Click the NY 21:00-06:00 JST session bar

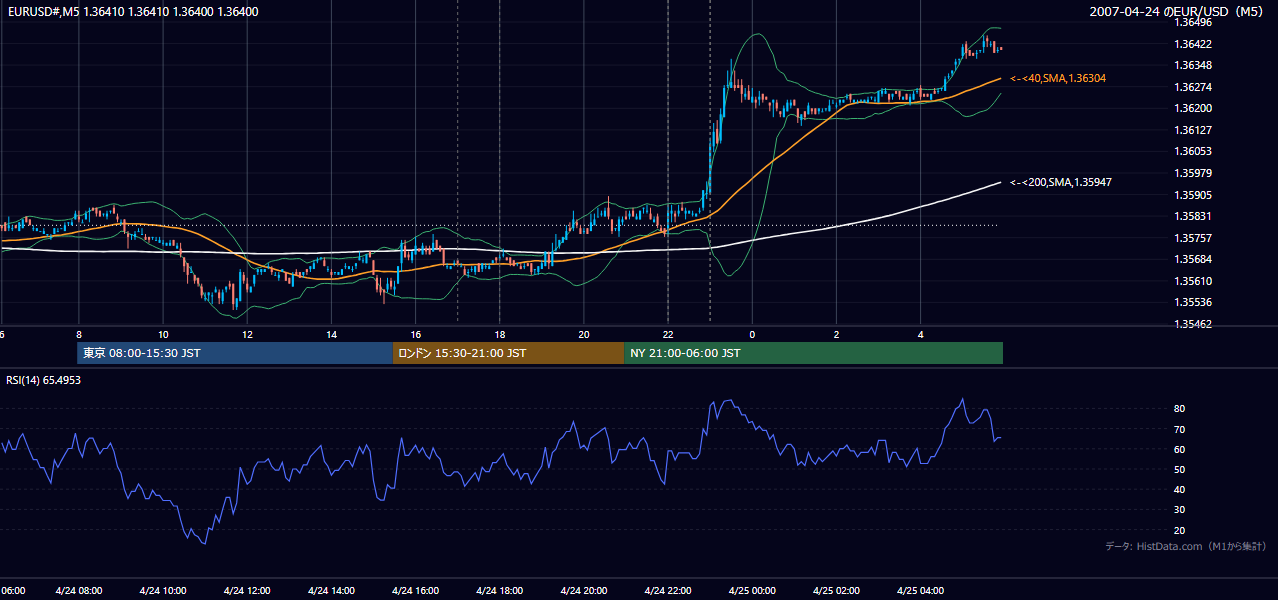[x=813, y=353]
